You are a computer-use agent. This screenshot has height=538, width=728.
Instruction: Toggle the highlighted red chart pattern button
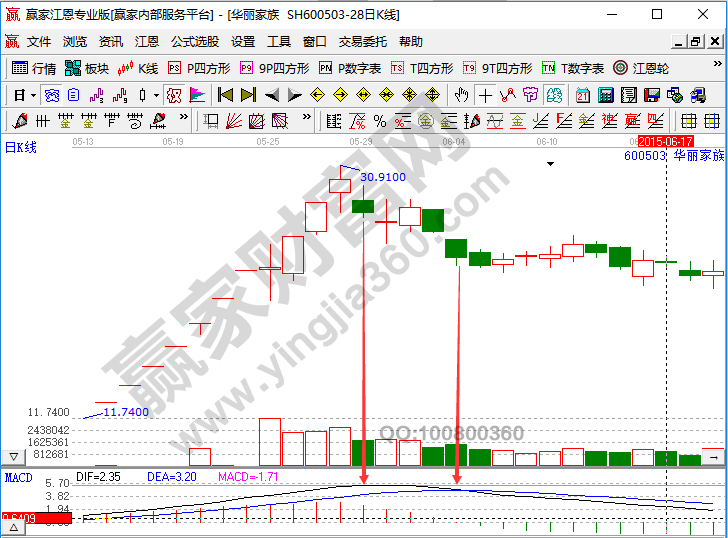tap(174, 95)
